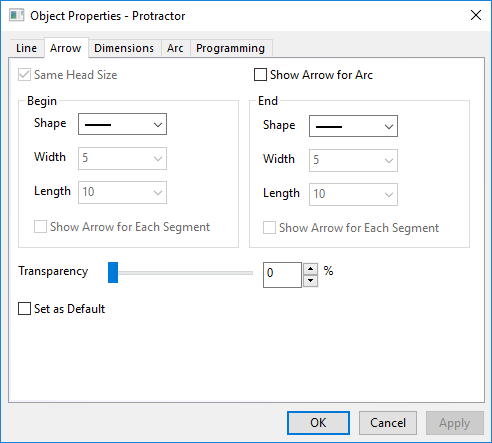Open the Programming tab
Screen dimensions: 492x443
pyautogui.click(x=231, y=48)
